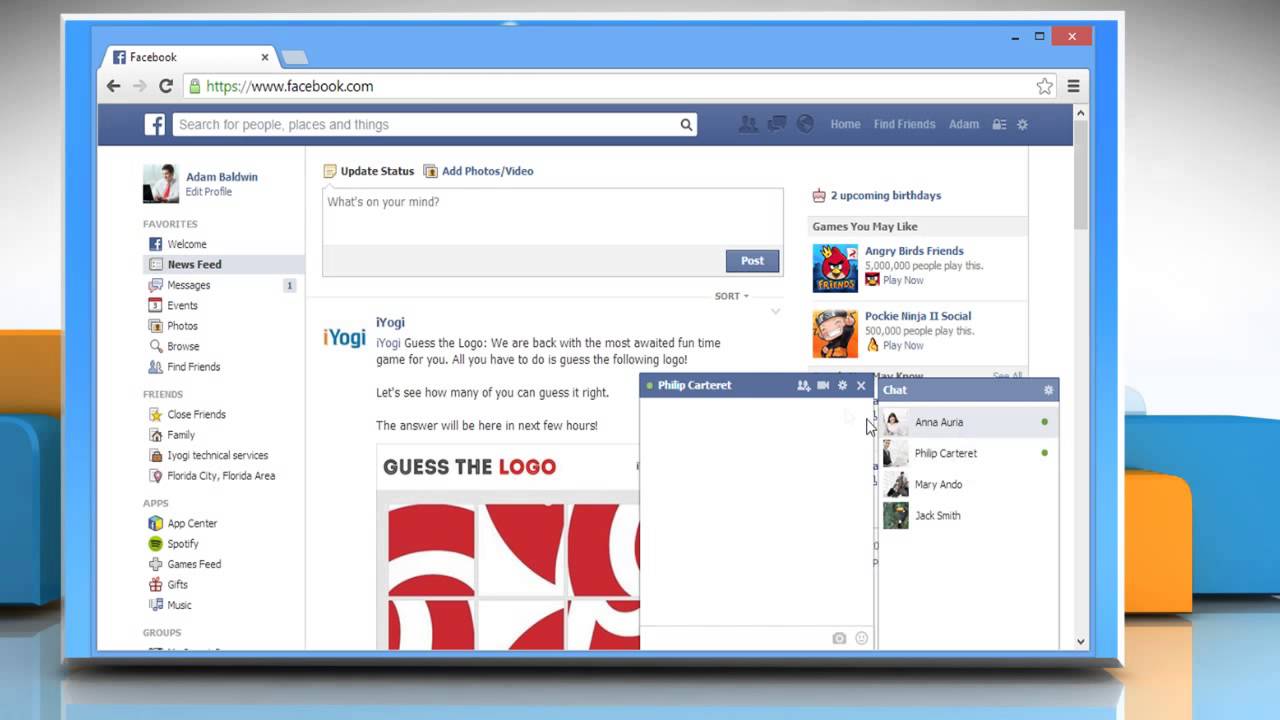The width and height of the screenshot is (1280, 720).
Task: Open the account settings gear in the top bar
Action: (1022, 125)
